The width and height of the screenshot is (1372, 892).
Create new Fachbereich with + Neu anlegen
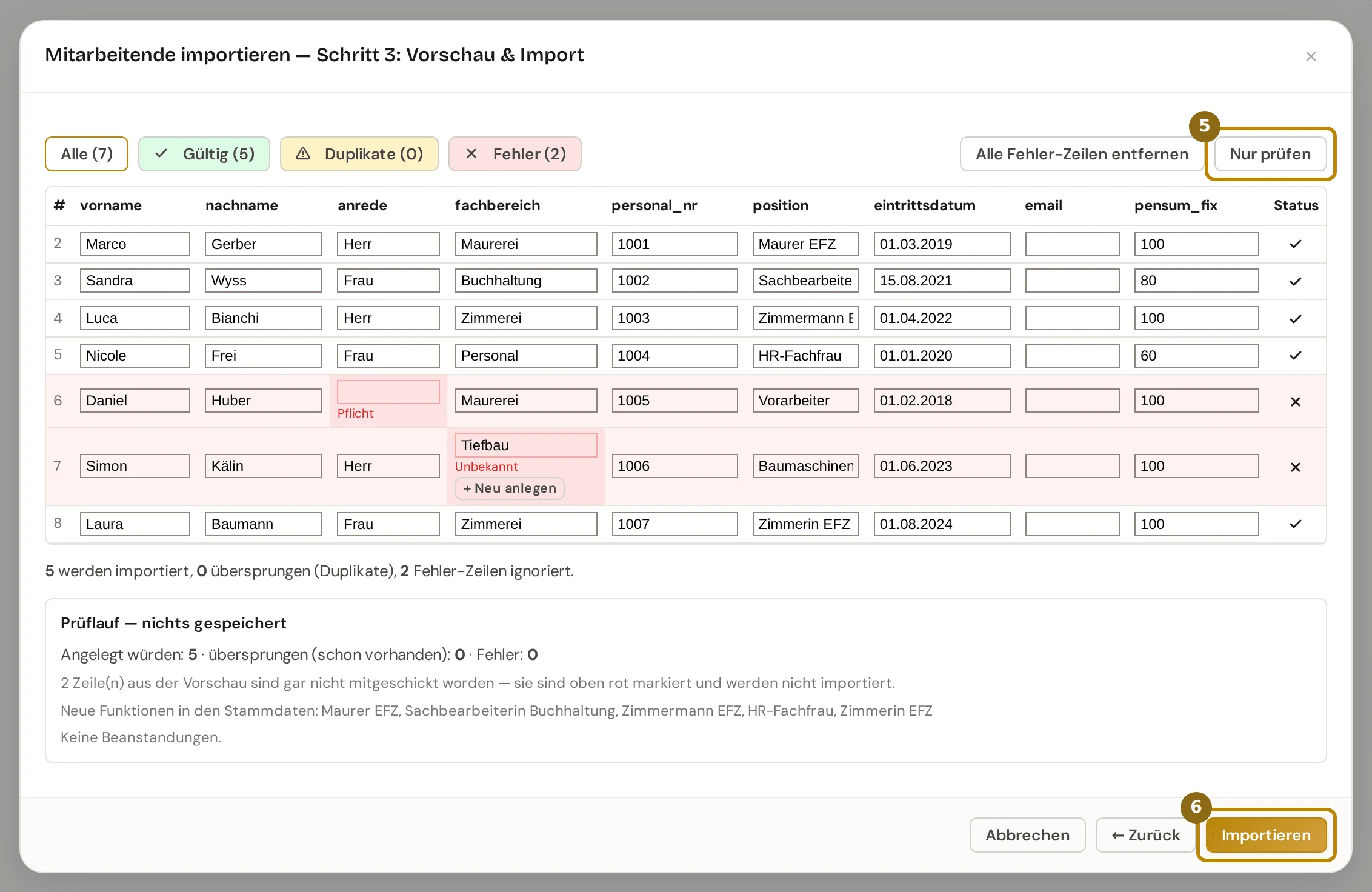click(x=510, y=488)
